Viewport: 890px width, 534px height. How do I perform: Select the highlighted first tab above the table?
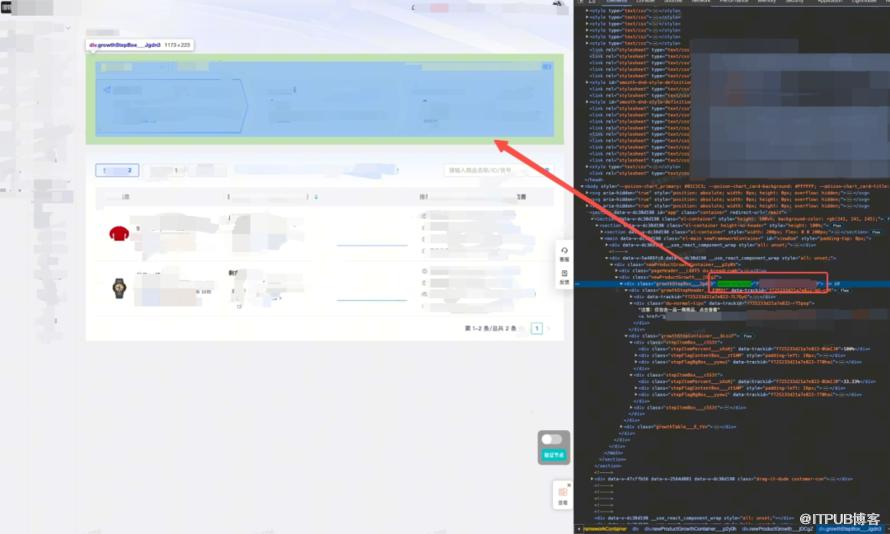[117, 170]
